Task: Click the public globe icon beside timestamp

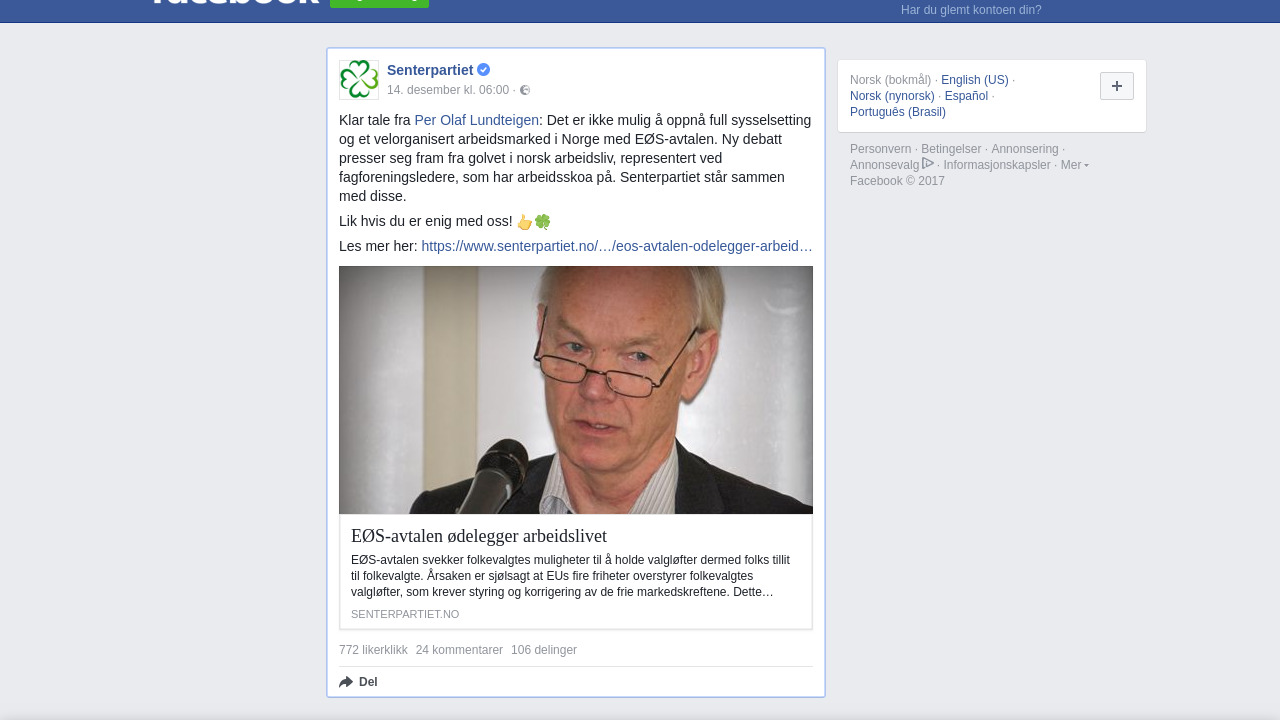Action: [x=525, y=90]
